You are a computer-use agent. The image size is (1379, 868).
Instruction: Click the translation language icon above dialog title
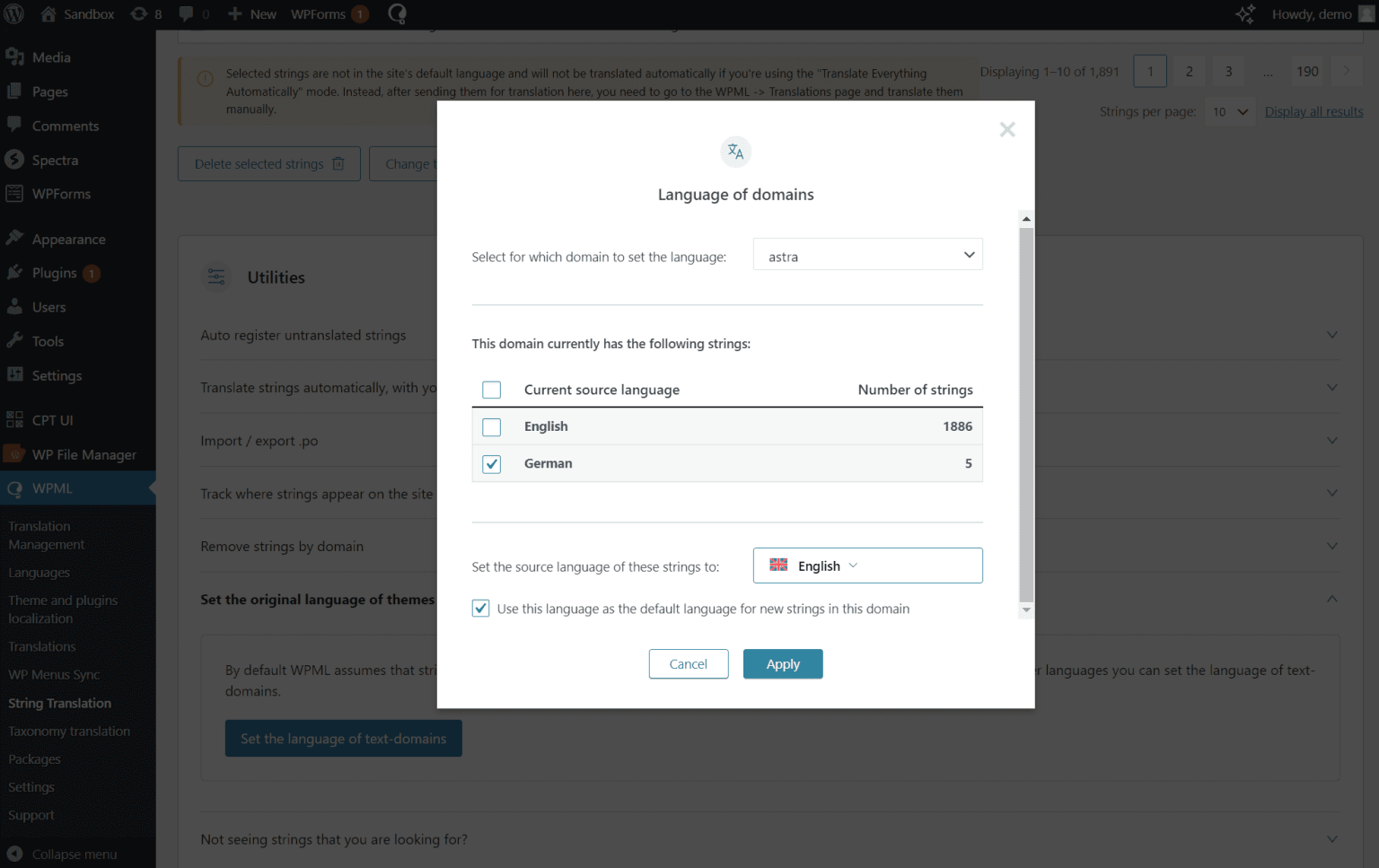[735, 151]
